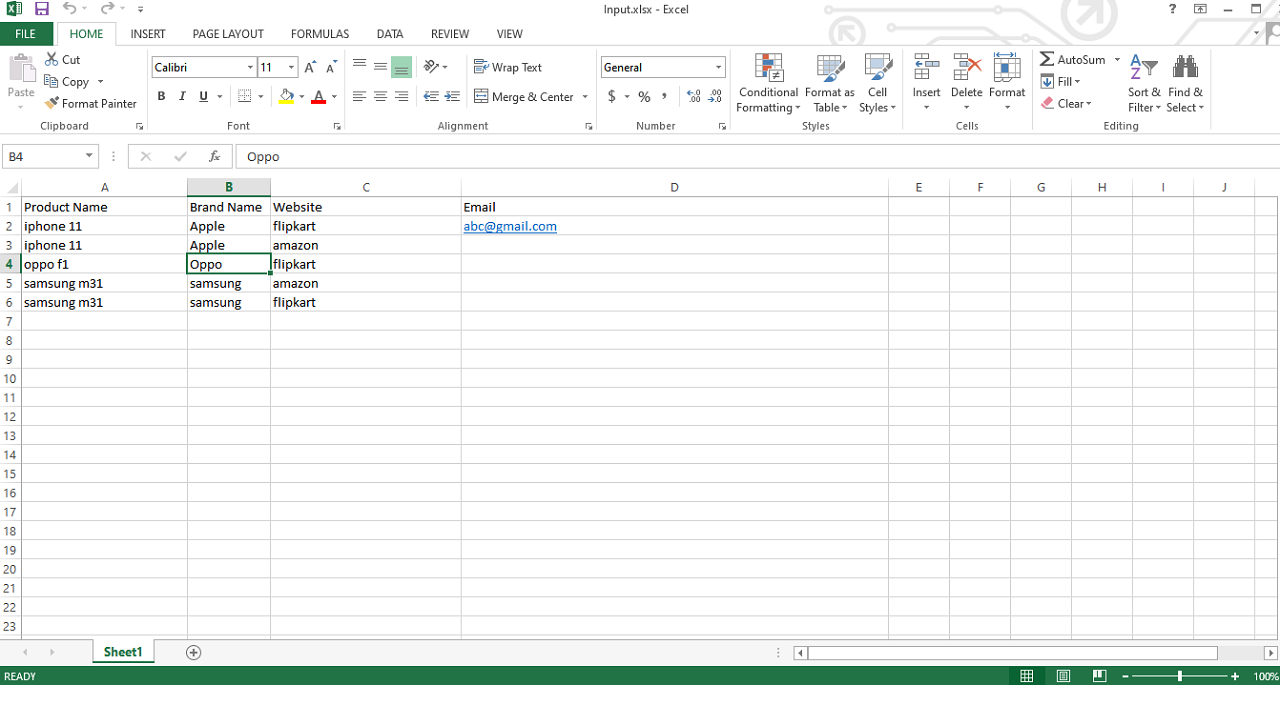The width and height of the screenshot is (1280, 720).
Task: Select cell containing samsung m31 in row 5
Action: [63, 283]
